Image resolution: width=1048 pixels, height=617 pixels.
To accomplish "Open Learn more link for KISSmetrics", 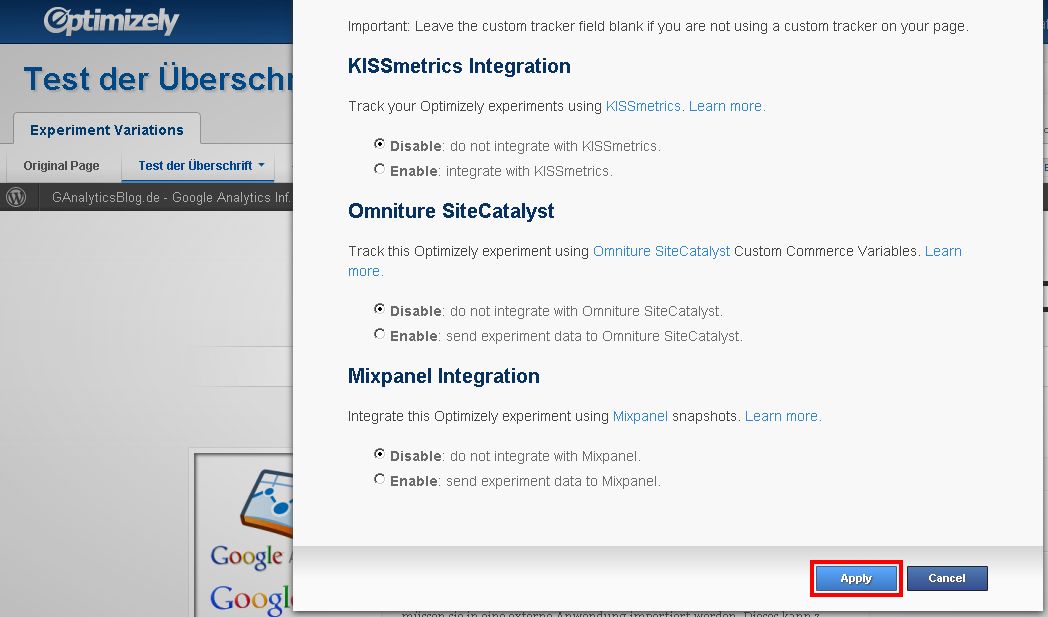I will pyautogui.click(x=727, y=106).
